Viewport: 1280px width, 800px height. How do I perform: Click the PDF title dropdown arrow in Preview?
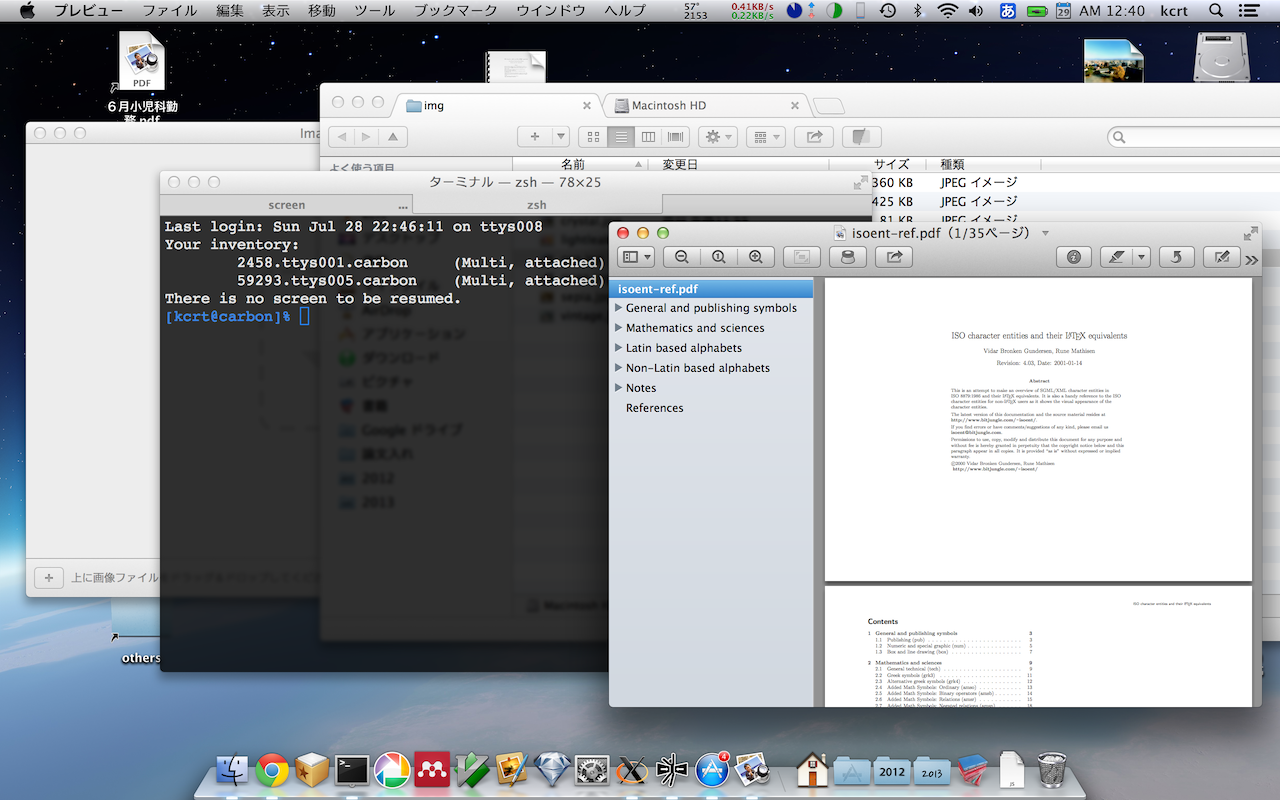(x=1045, y=233)
